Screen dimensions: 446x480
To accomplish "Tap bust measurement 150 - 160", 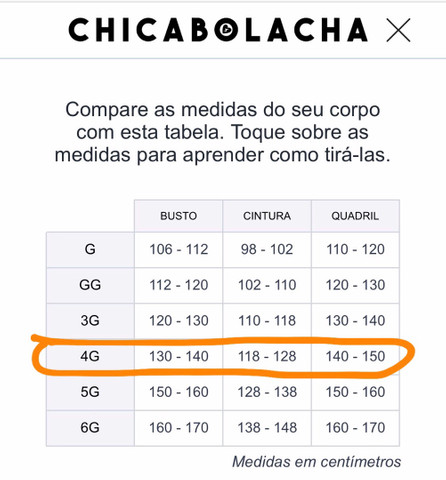I will point(179,392).
